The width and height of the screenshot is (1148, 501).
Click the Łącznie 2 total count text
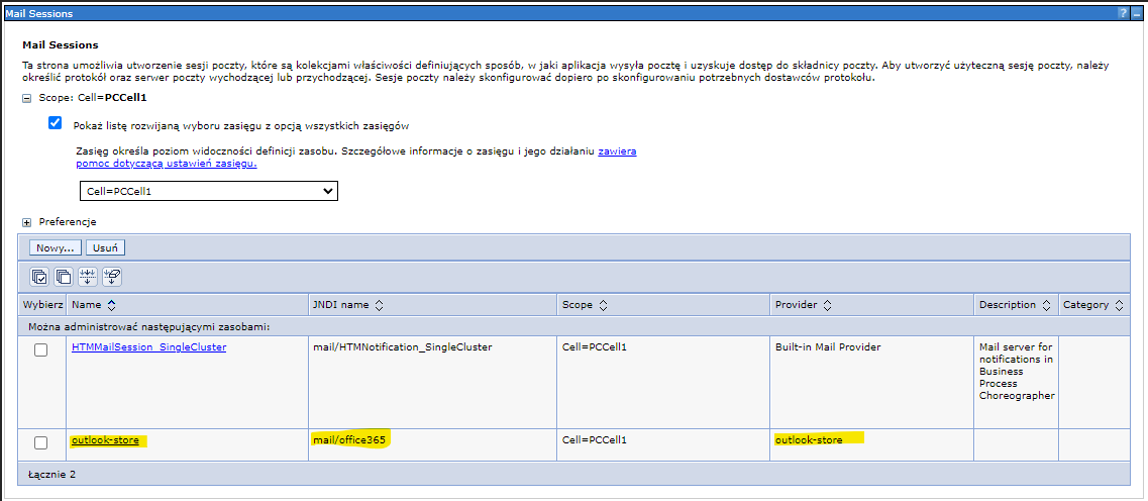52,474
